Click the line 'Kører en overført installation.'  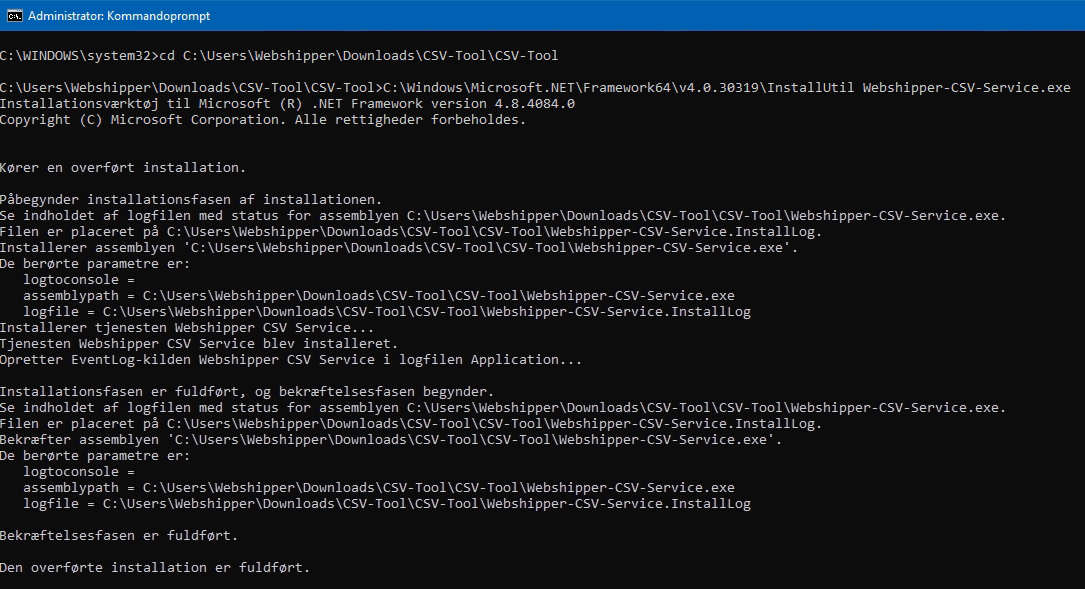pos(123,167)
